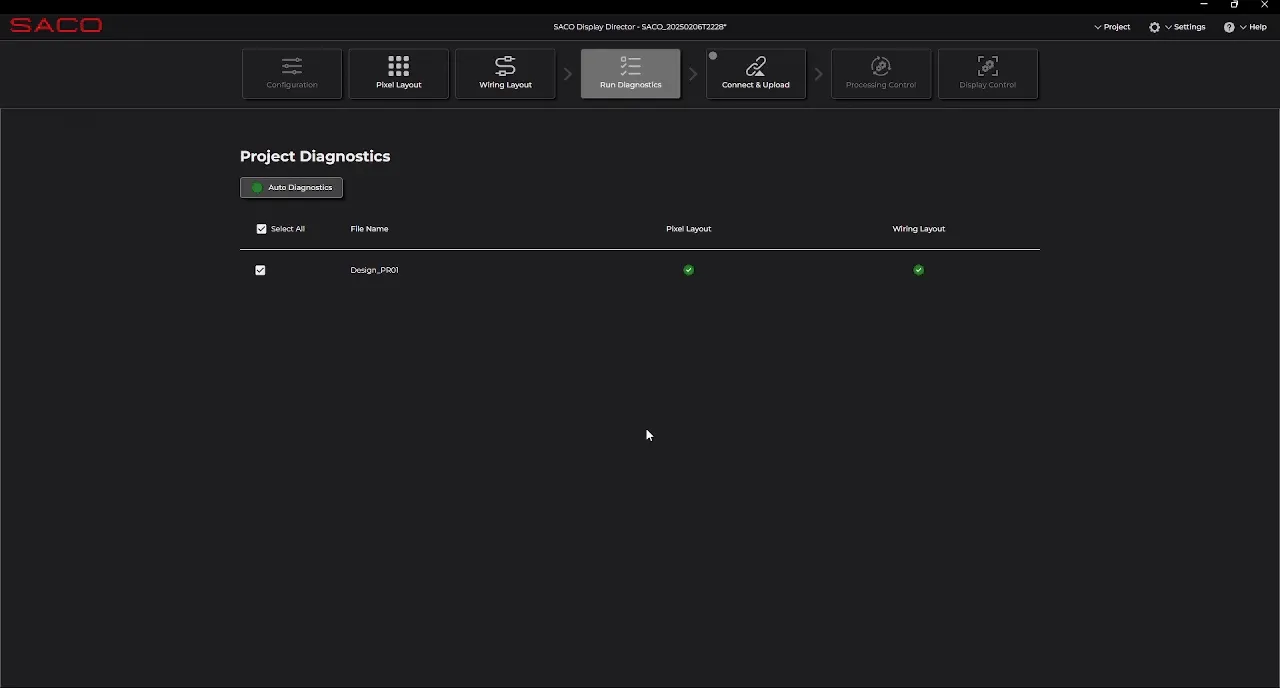Open the Settings dropdown chevron
Image resolution: width=1280 pixels, height=688 pixels.
click(1167, 27)
